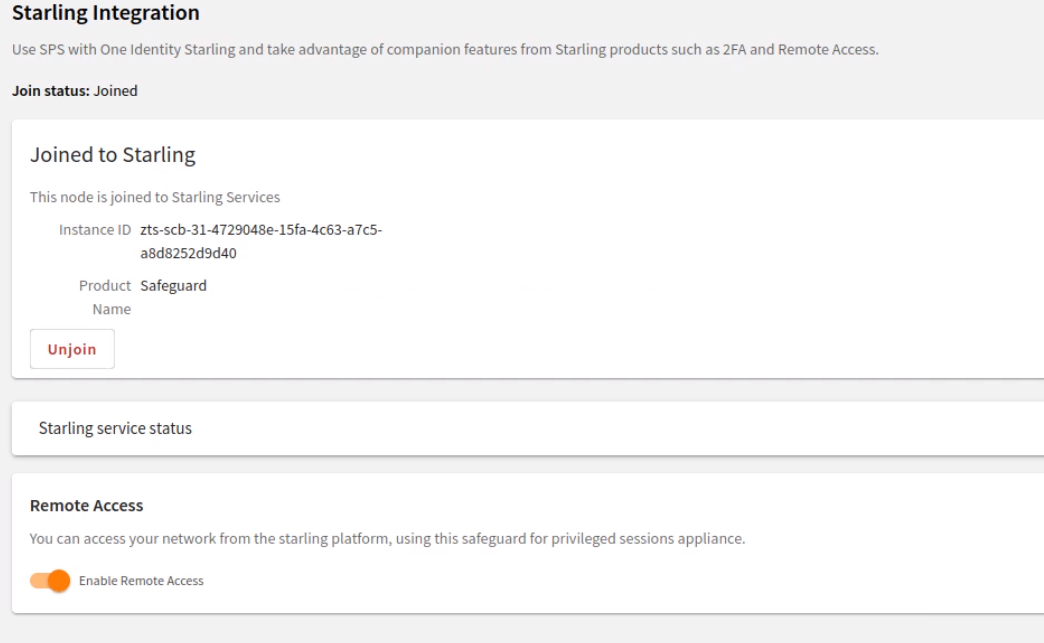Viewport: 1044px width, 643px height.
Task: Click the Enable Remote Access label text
Action: tap(141, 580)
